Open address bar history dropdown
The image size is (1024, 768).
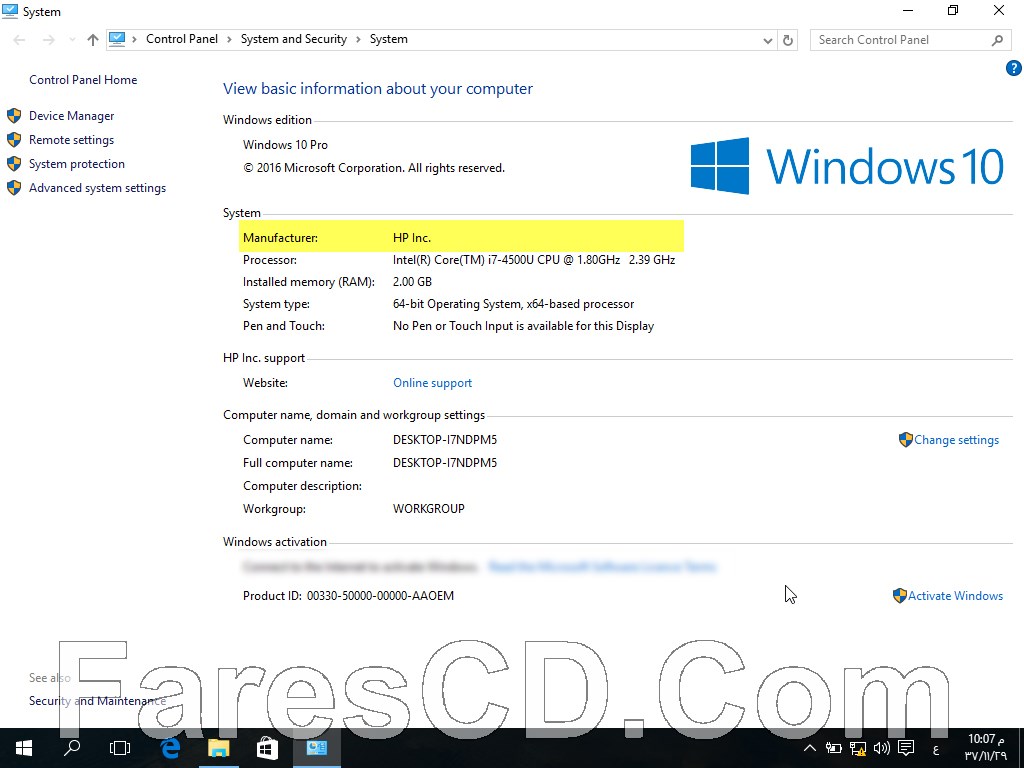coord(768,40)
